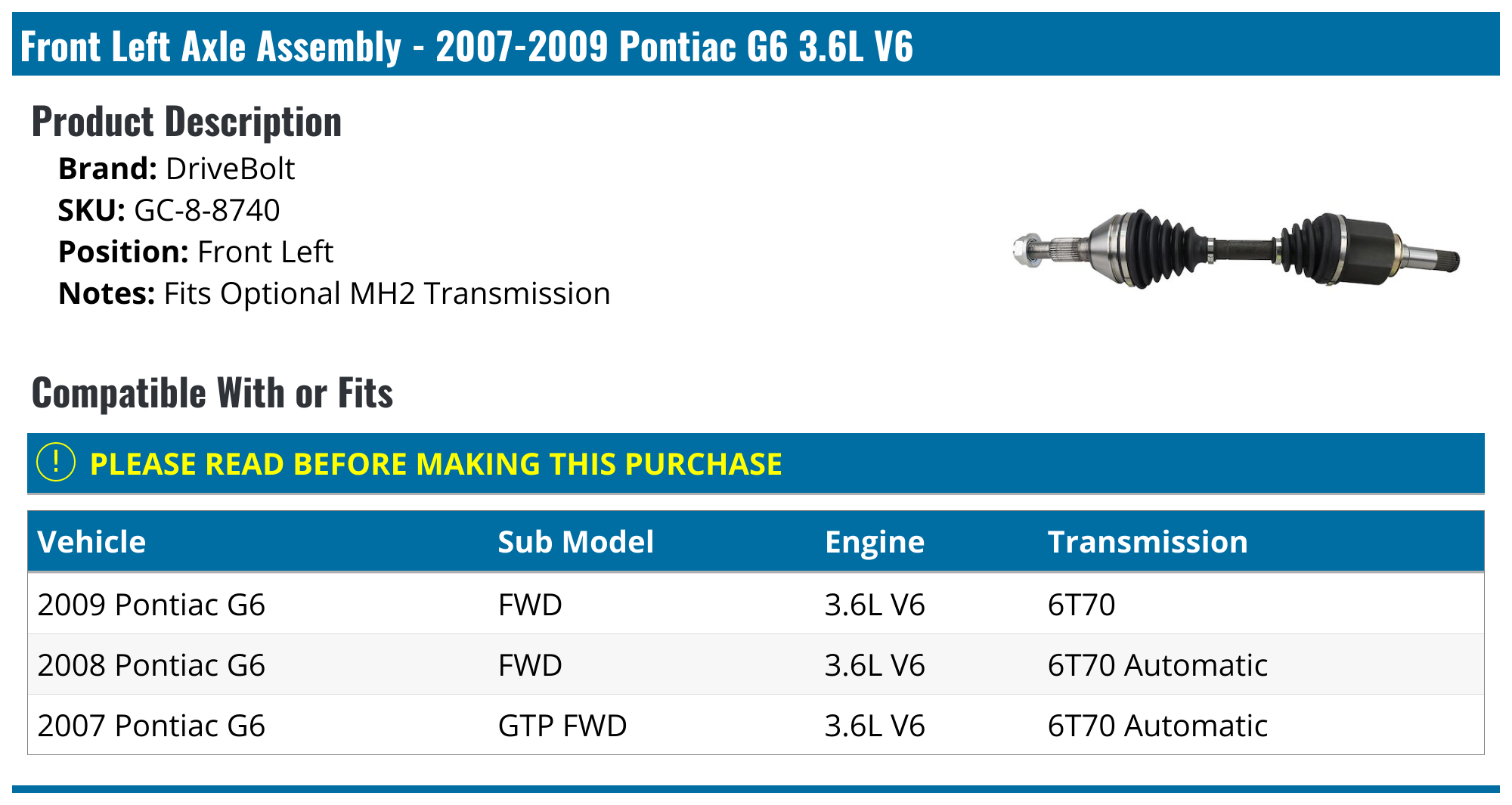The image size is (1512, 805).
Task: Click the Product Description heading
Action: 187,122
